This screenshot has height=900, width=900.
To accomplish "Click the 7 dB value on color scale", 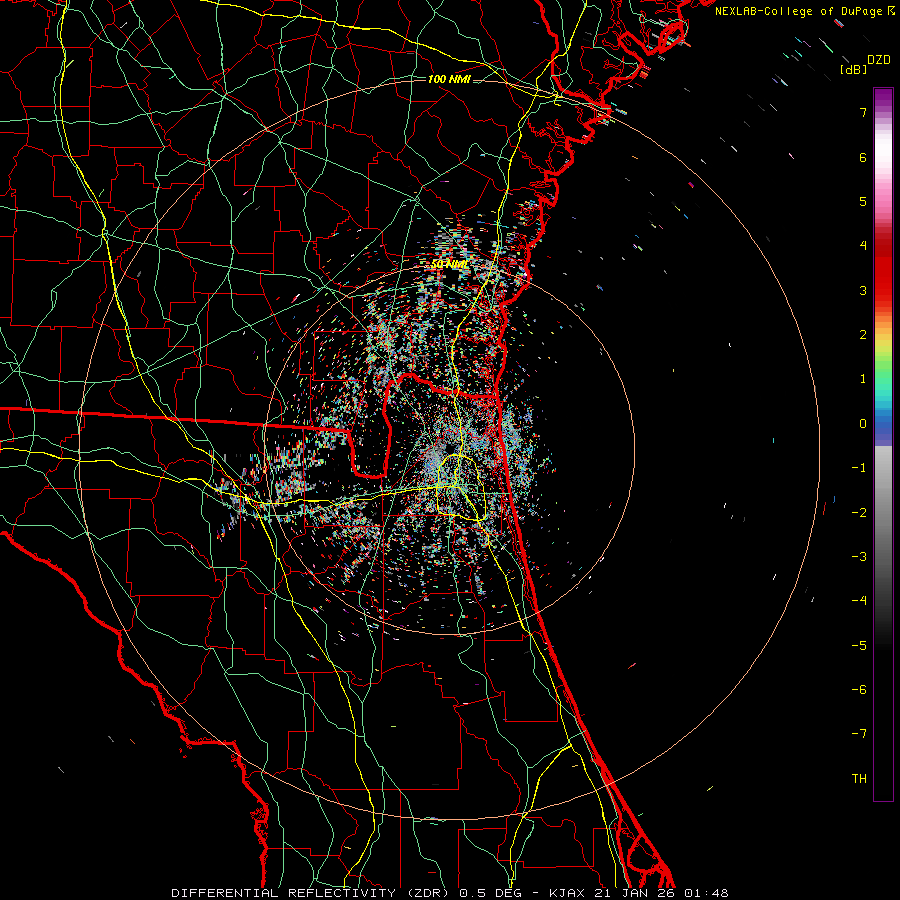I will [863, 112].
